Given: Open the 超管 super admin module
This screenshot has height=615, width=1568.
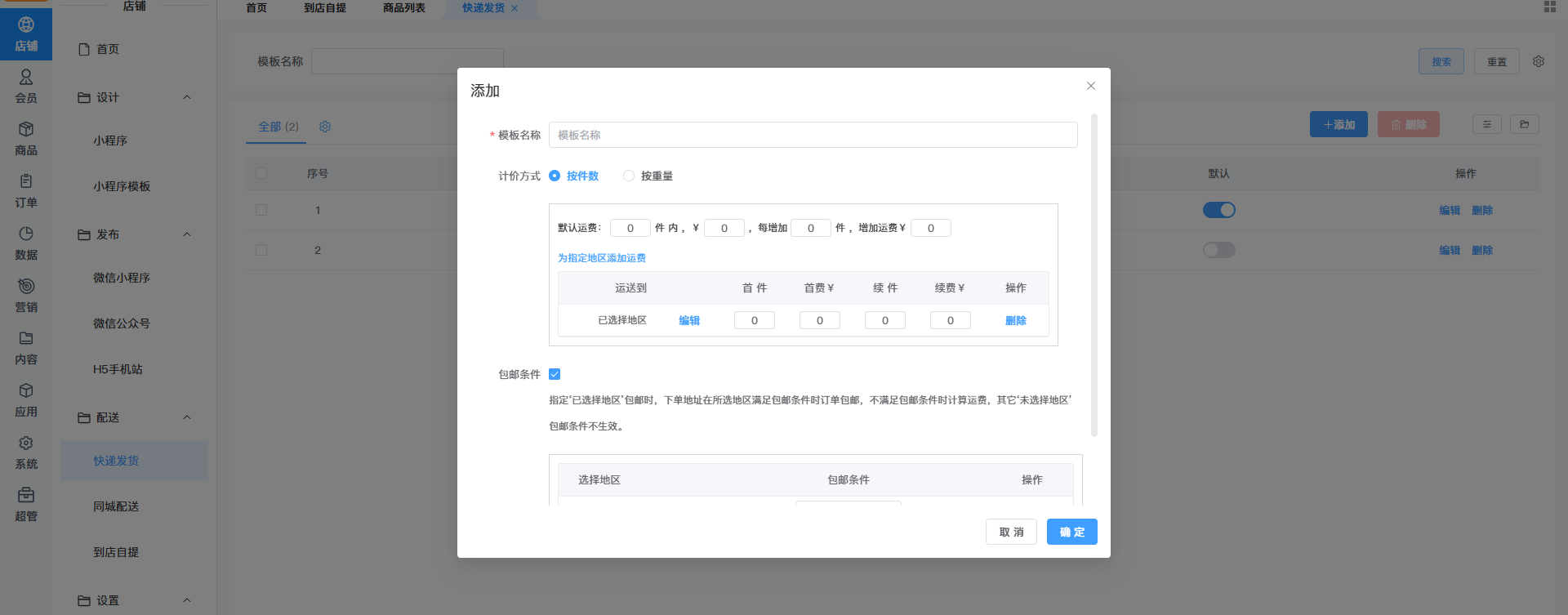Looking at the screenshot, I should pos(26,505).
